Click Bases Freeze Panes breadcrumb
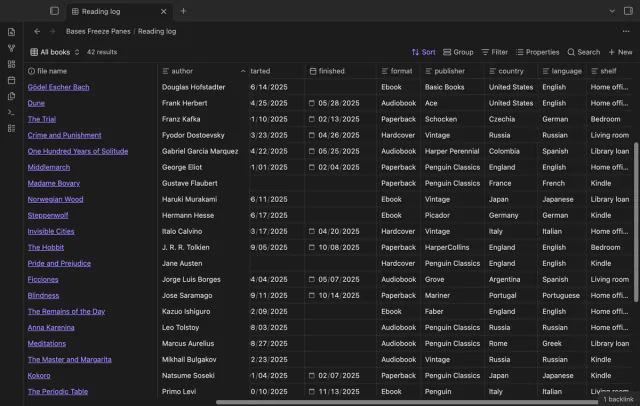Image resolution: width=640 pixels, height=406 pixels. click(98, 31)
